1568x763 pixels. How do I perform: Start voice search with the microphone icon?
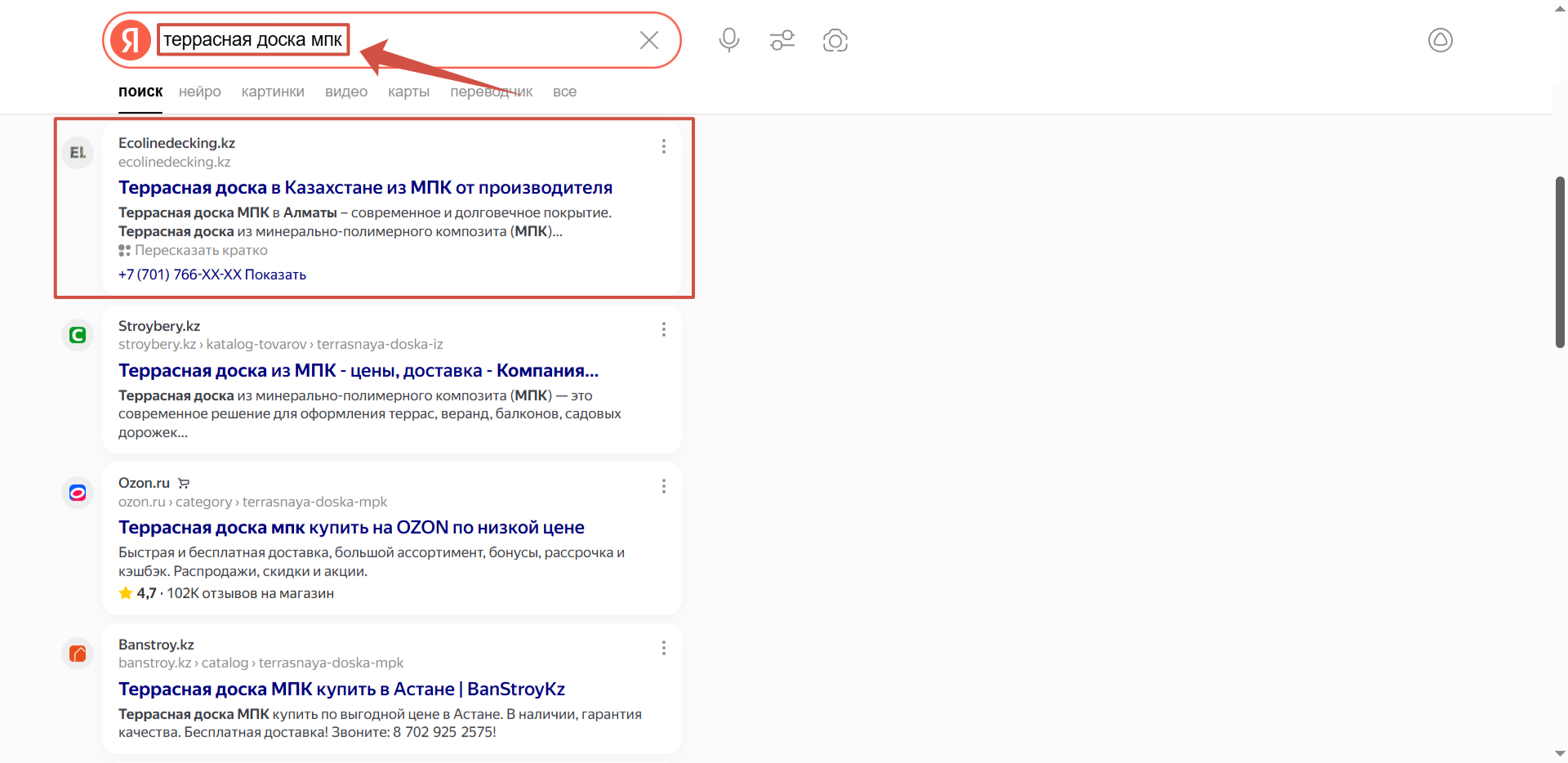pos(728,40)
